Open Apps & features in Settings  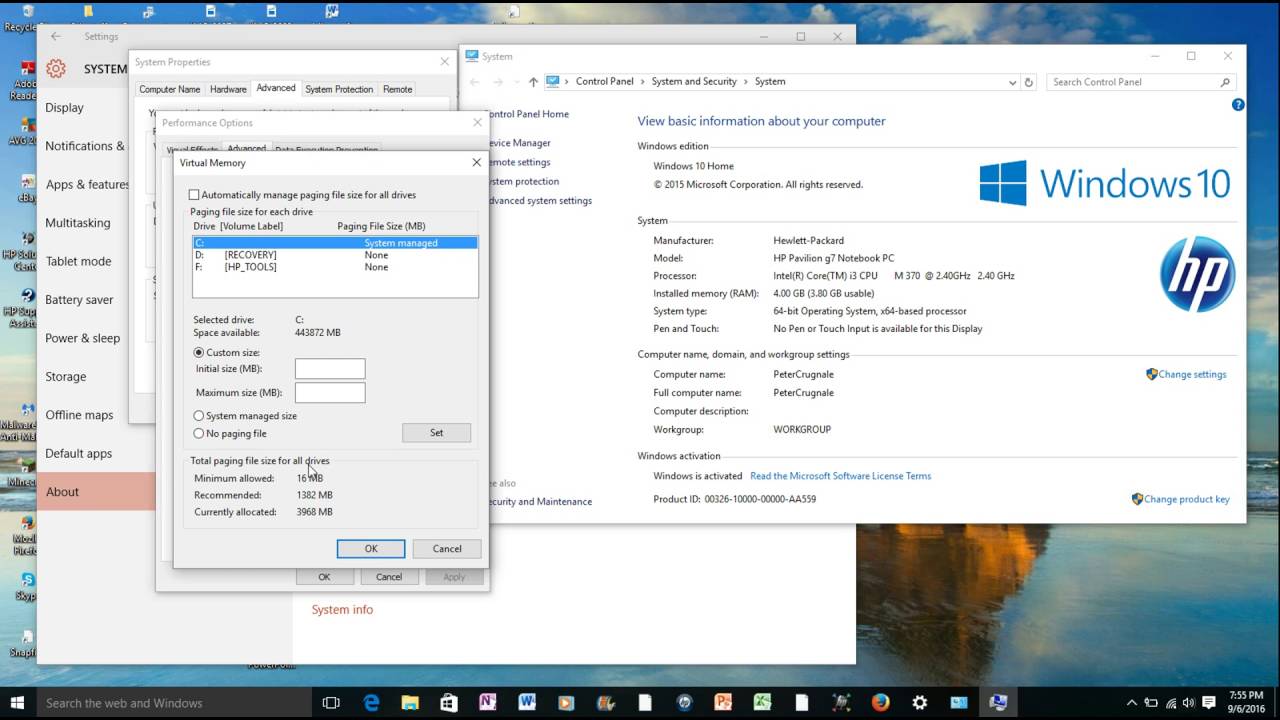point(87,185)
